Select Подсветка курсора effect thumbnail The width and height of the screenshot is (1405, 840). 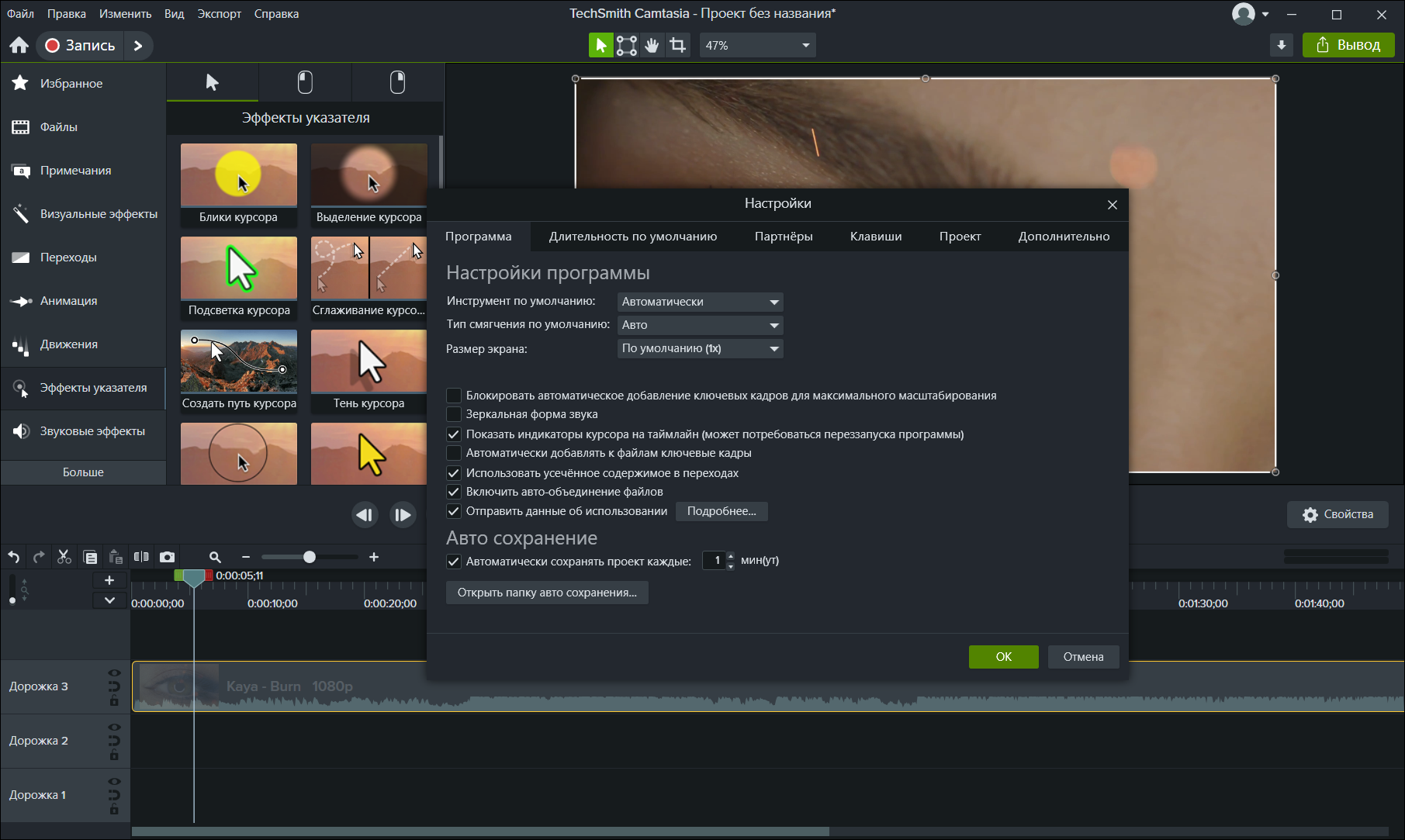coord(239,278)
